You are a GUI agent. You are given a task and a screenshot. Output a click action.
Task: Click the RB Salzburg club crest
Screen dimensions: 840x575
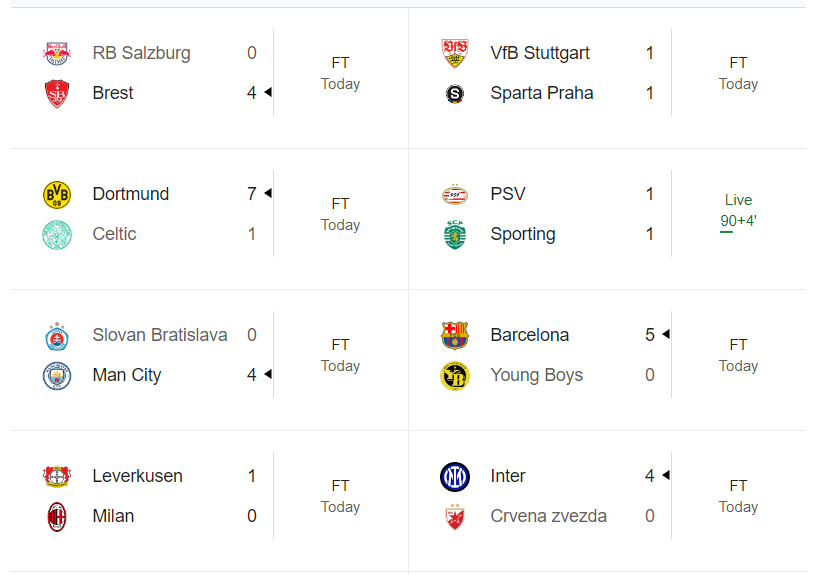(x=57, y=53)
